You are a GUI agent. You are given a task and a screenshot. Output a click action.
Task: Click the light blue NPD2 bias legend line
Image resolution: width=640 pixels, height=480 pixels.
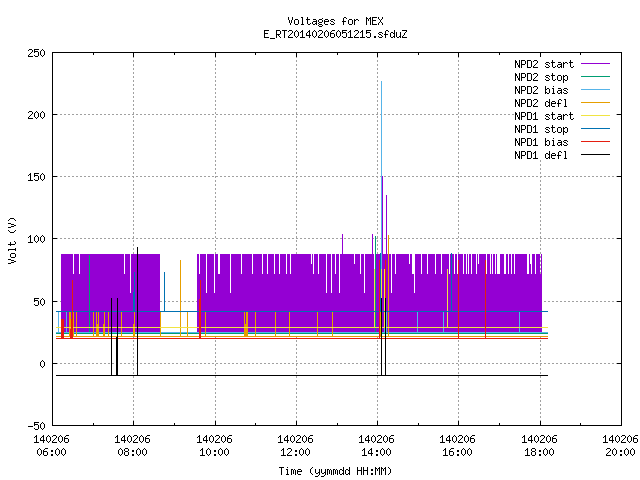pos(595,90)
